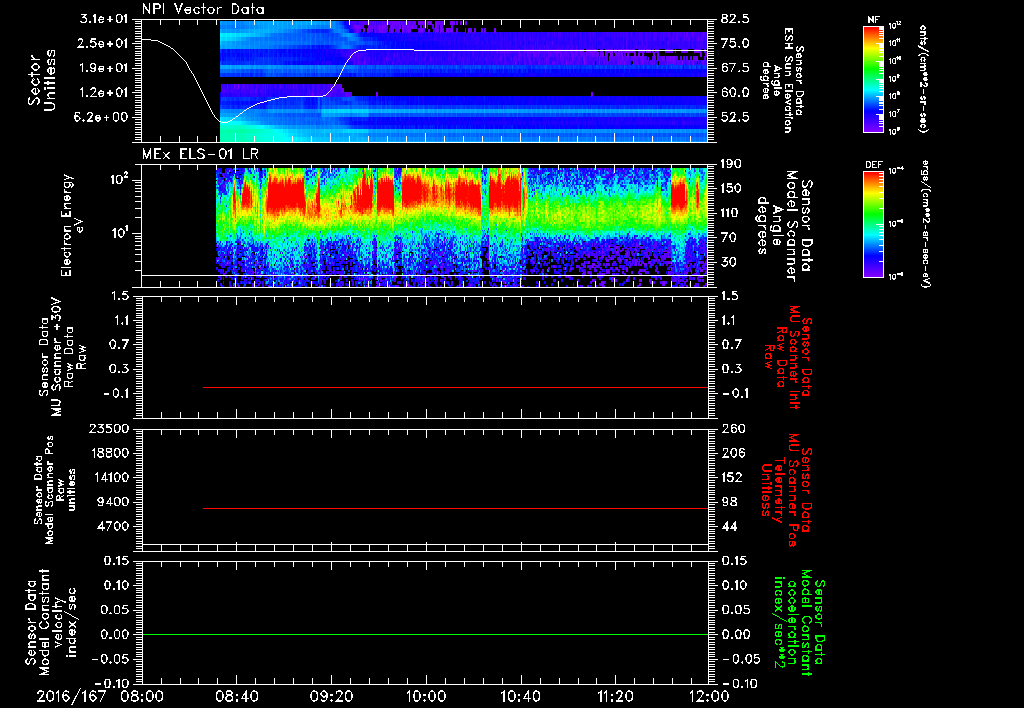
Task: Click the 'Sector Unitless' axis label
Action: (42, 80)
